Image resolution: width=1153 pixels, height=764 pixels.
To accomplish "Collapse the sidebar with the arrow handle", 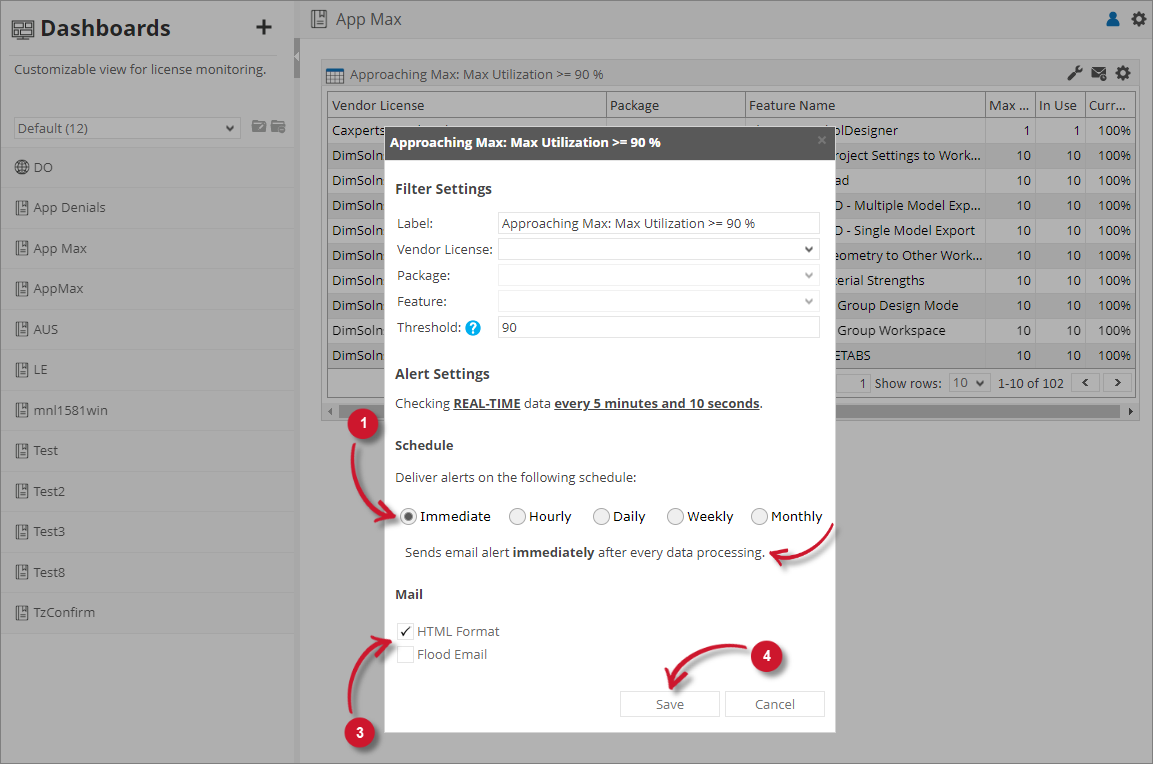I will pos(296,56).
